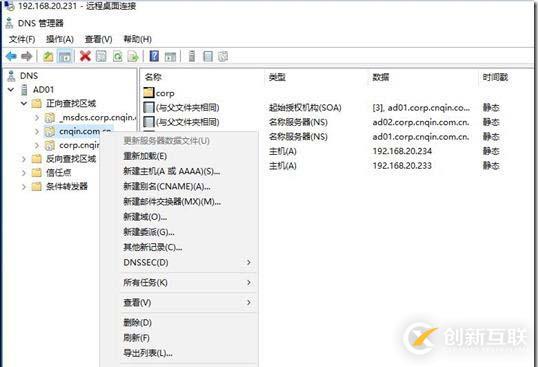Screen dimensions: 538x367
Task: Click the remote desktop connection title icon
Action: [10, 5]
